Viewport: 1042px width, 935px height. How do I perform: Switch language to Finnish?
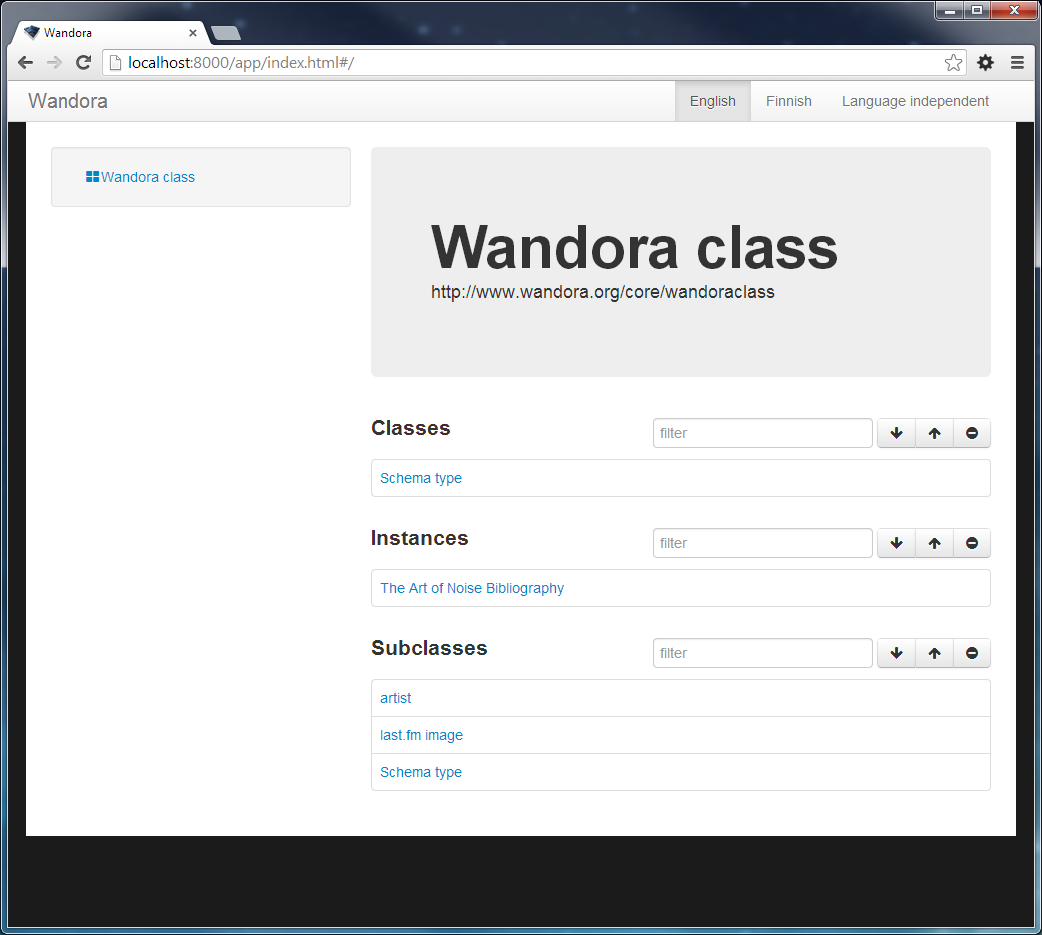pyautogui.click(x=788, y=101)
